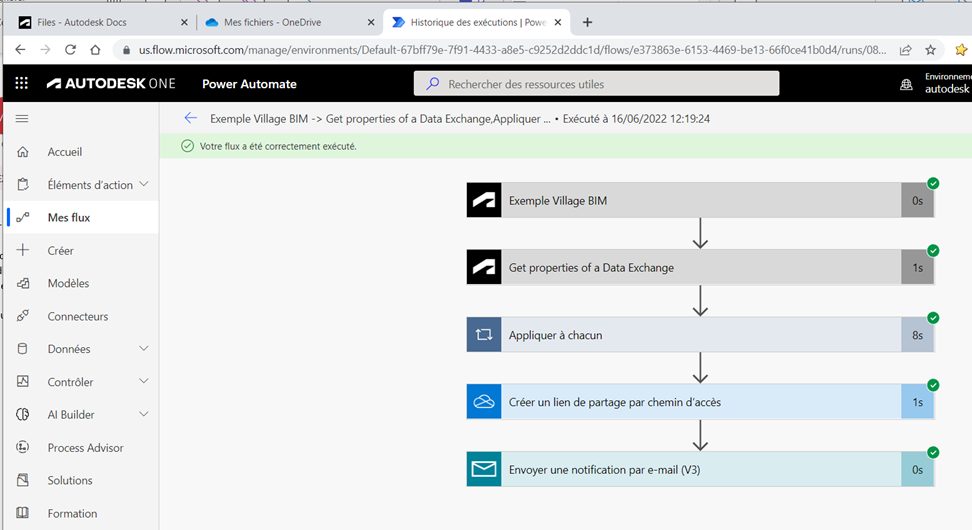Close the Autodesk Docs browser tab
This screenshot has width=972, height=530.
184,22
